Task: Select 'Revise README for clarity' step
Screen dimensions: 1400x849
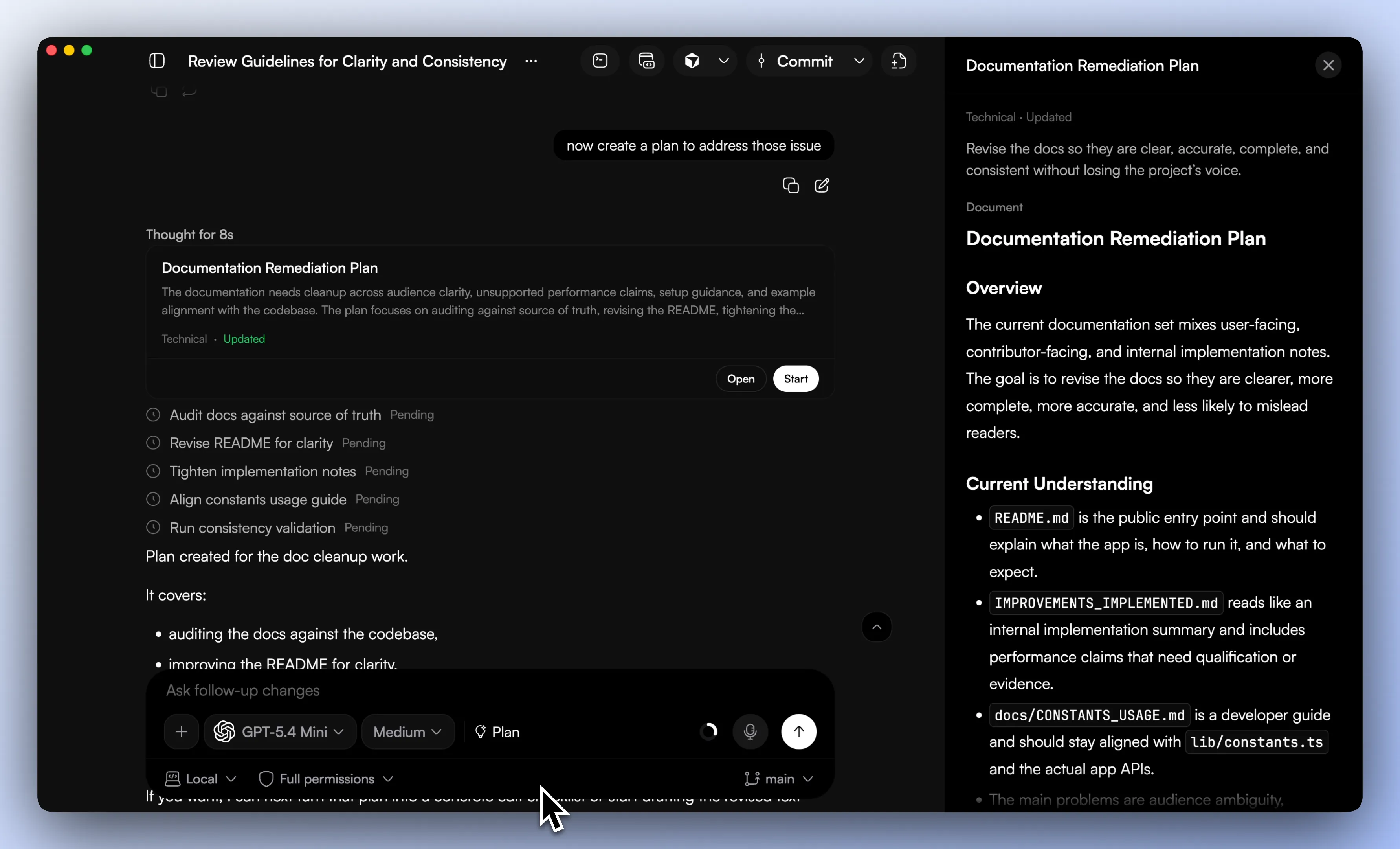Action: (x=251, y=443)
